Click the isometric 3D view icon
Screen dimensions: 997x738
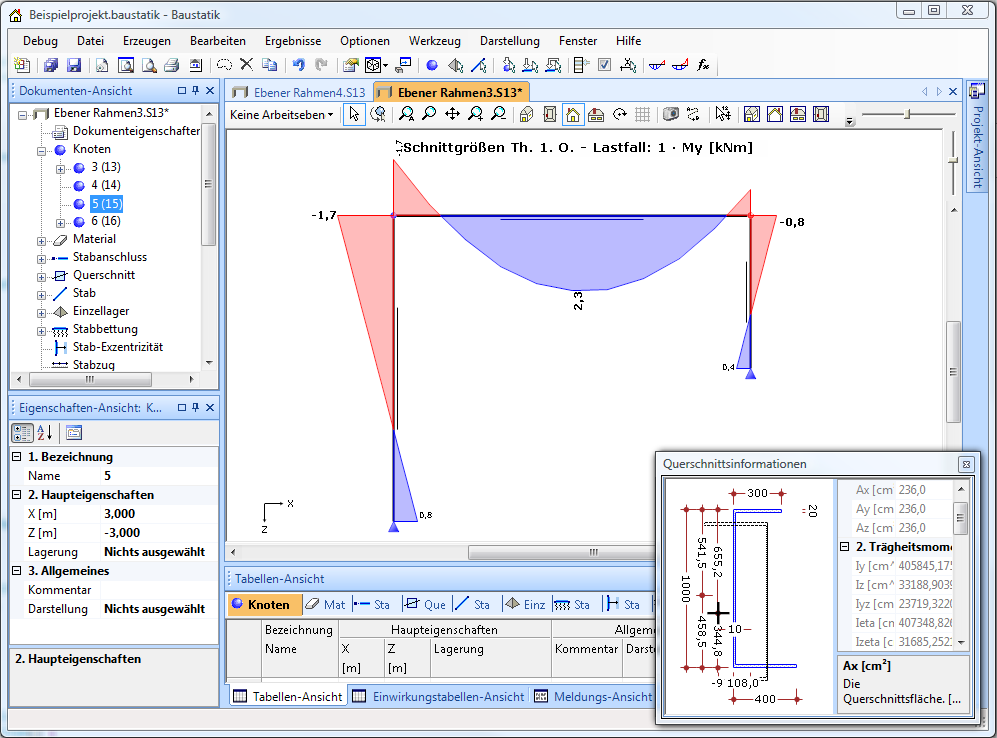tap(526, 114)
